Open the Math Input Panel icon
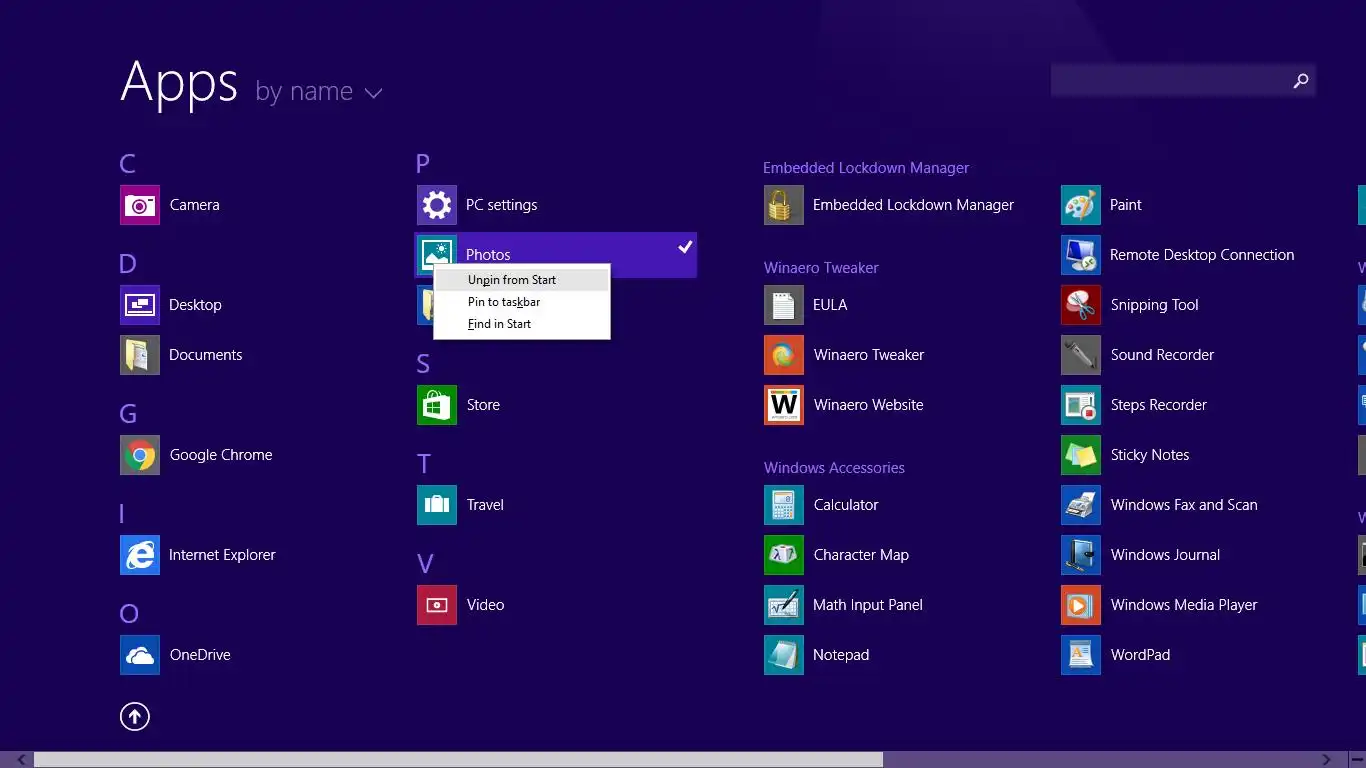The width and height of the screenshot is (1366, 768). click(x=784, y=605)
